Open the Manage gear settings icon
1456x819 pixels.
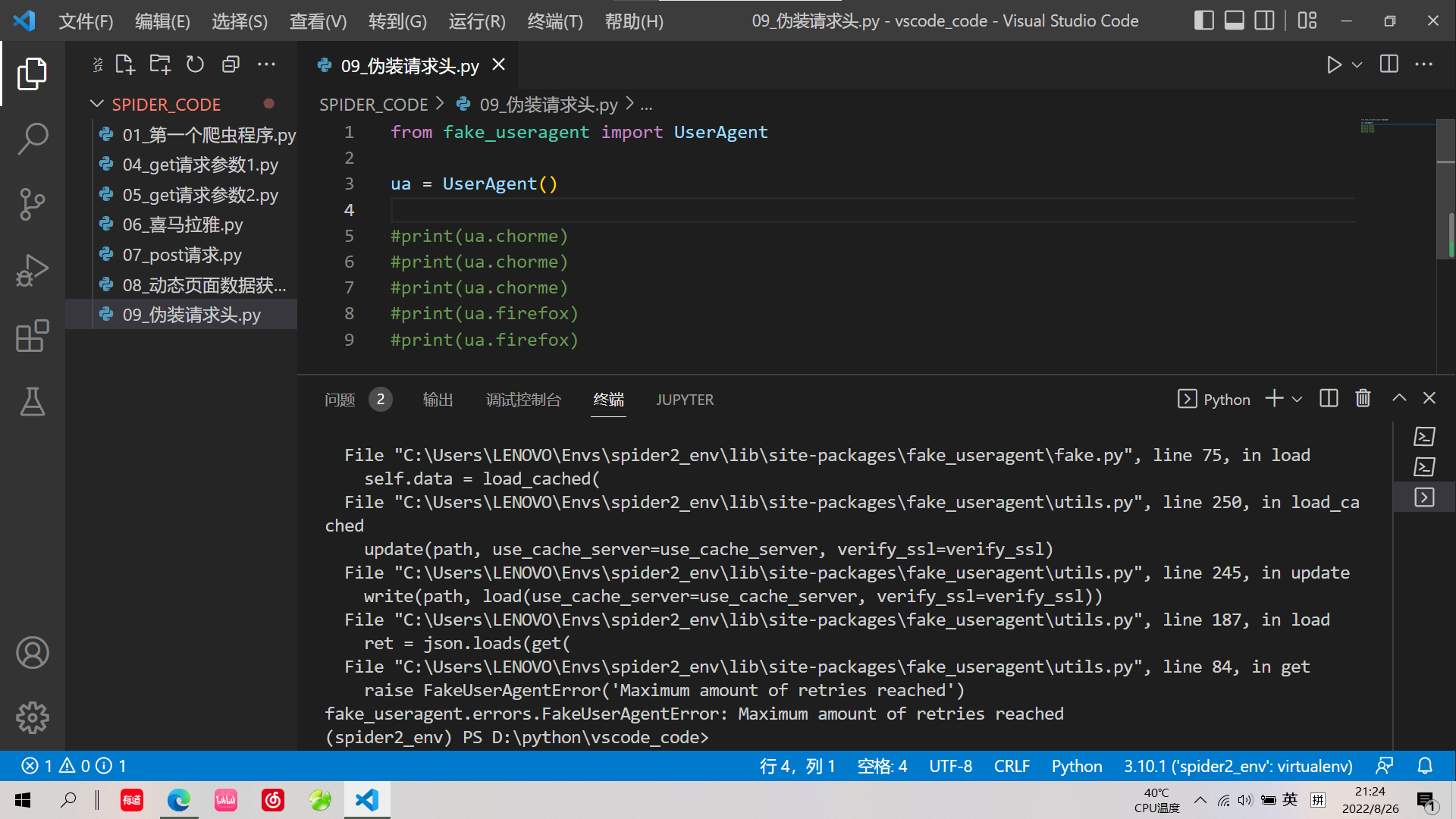(x=32, y=717)
